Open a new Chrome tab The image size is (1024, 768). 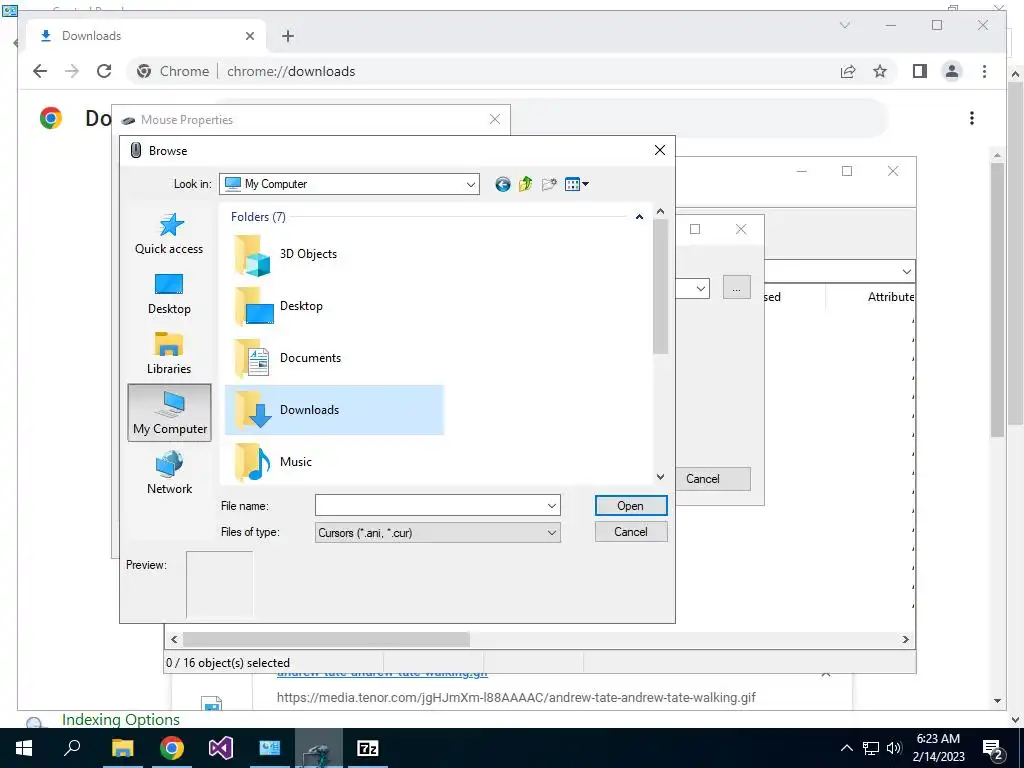click(288, 36)
